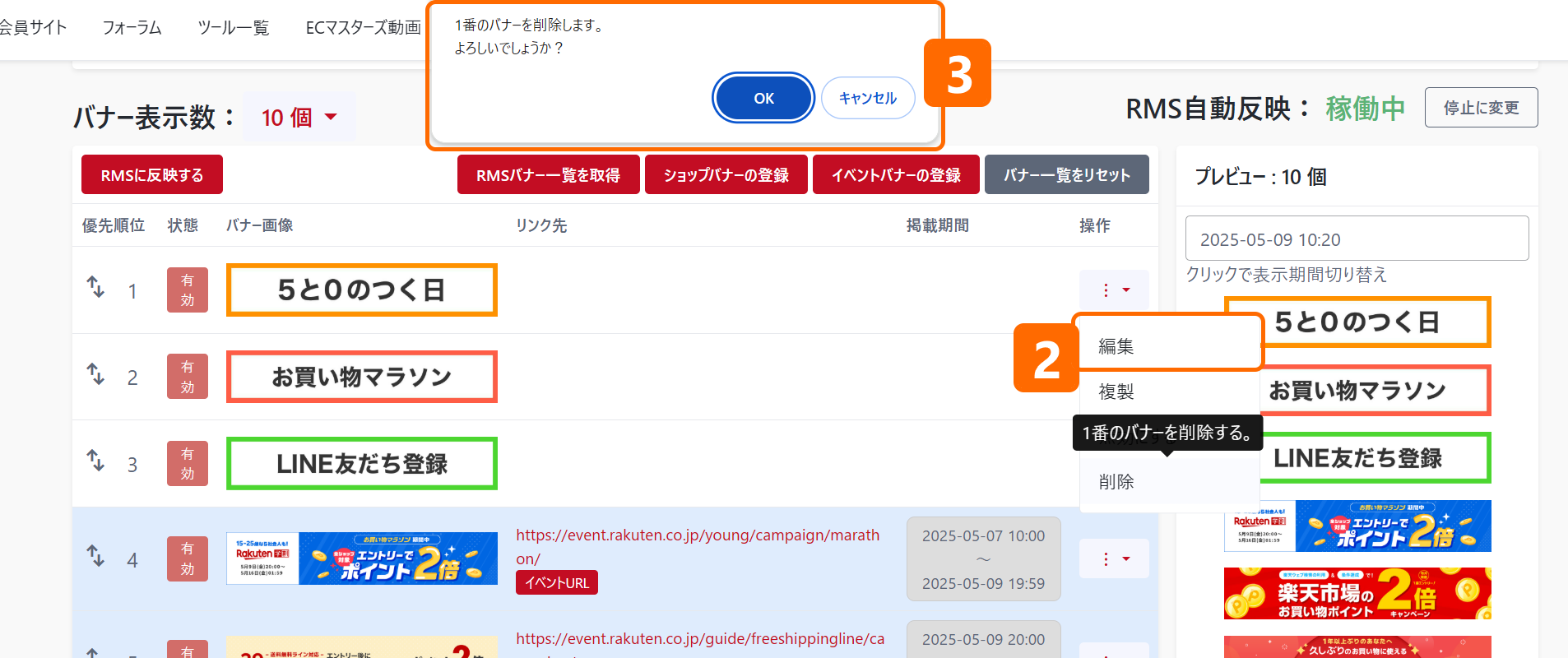
Task: Open the ツール一覧 menu item
Action: (234, 28)
